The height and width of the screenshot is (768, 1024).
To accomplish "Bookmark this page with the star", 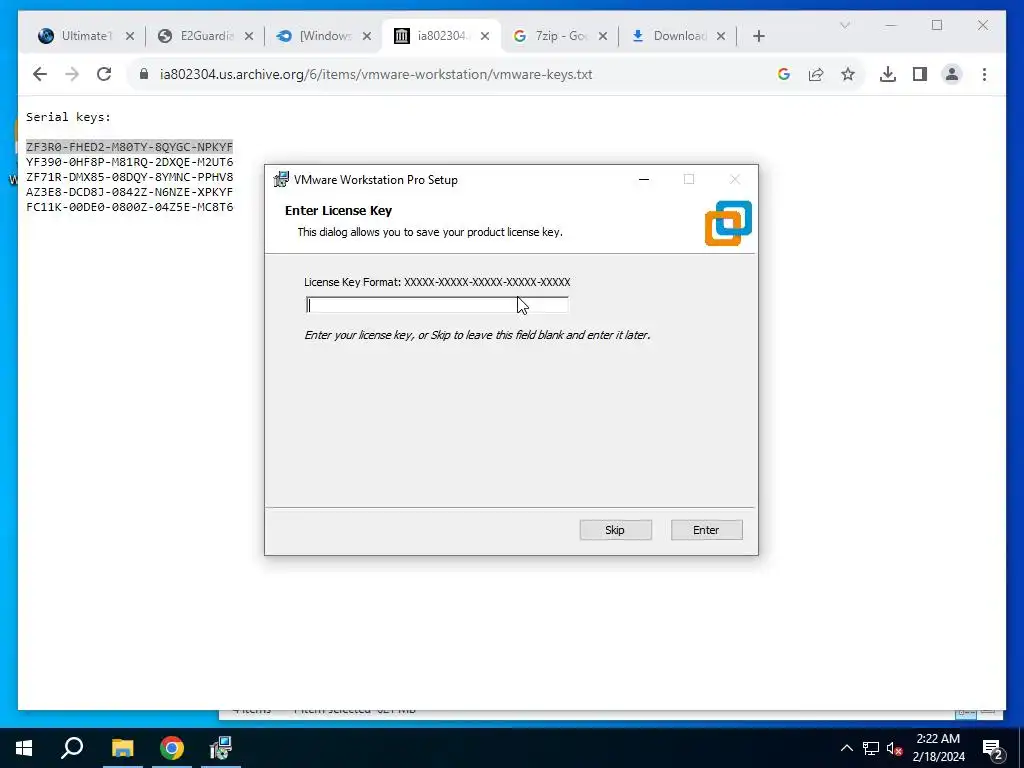I will pyautogui.click(x=848, y=74).
